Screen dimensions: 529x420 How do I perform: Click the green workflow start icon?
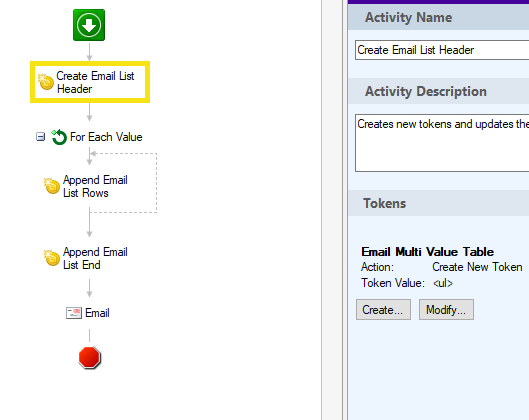(89, 25)
